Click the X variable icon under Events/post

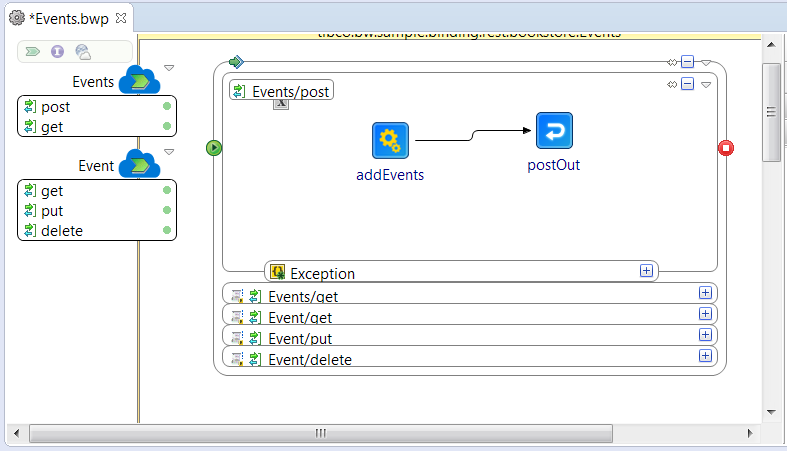281,104
